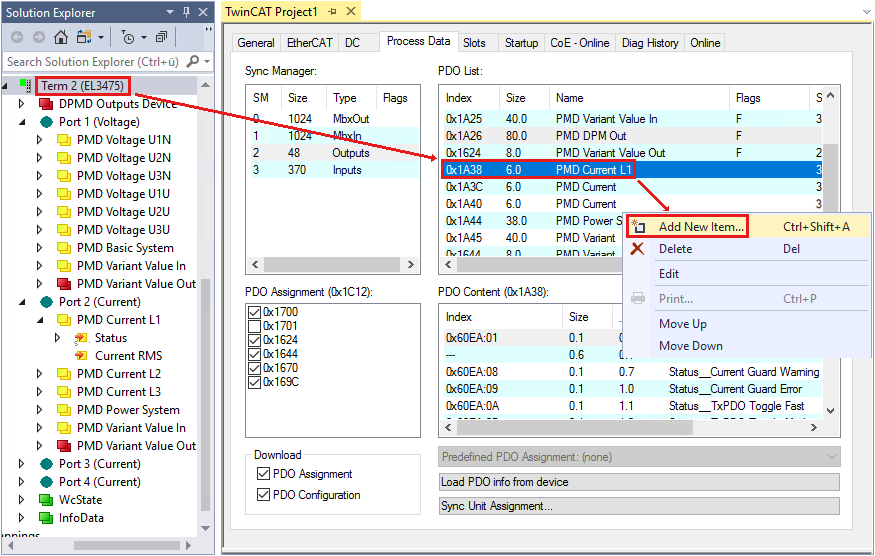875x556 pixels.
Task: Click the green WcState icon
Action: 46,500
